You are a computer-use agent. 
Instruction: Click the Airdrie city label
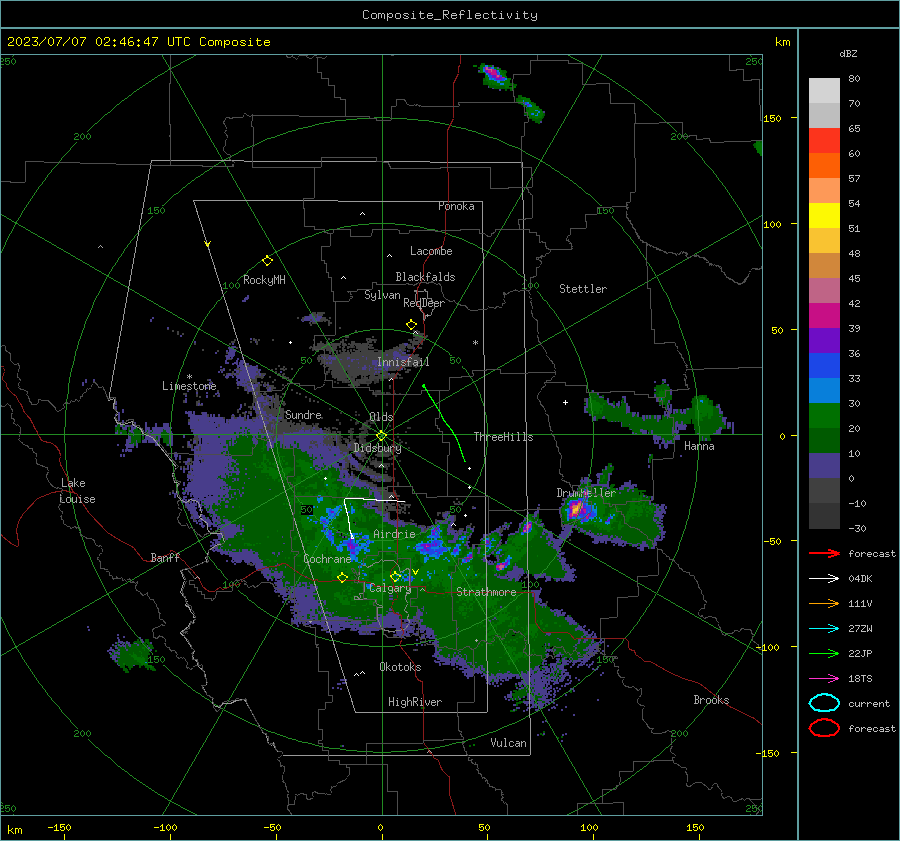coord(394,534)
